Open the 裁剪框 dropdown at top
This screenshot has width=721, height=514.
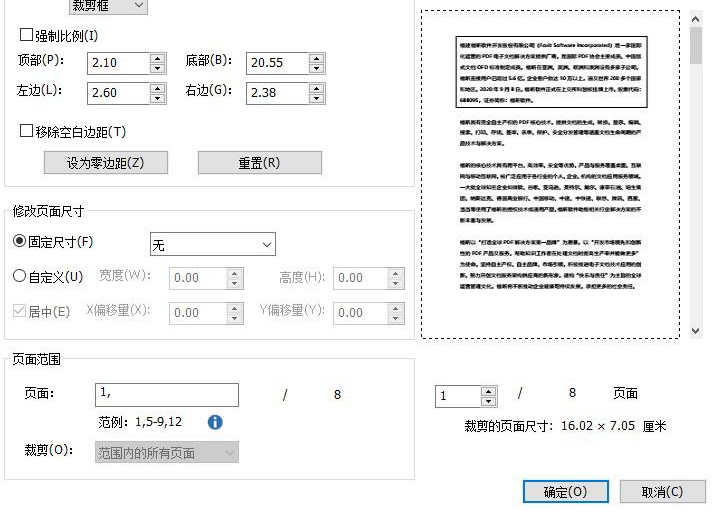click(108, 7)
